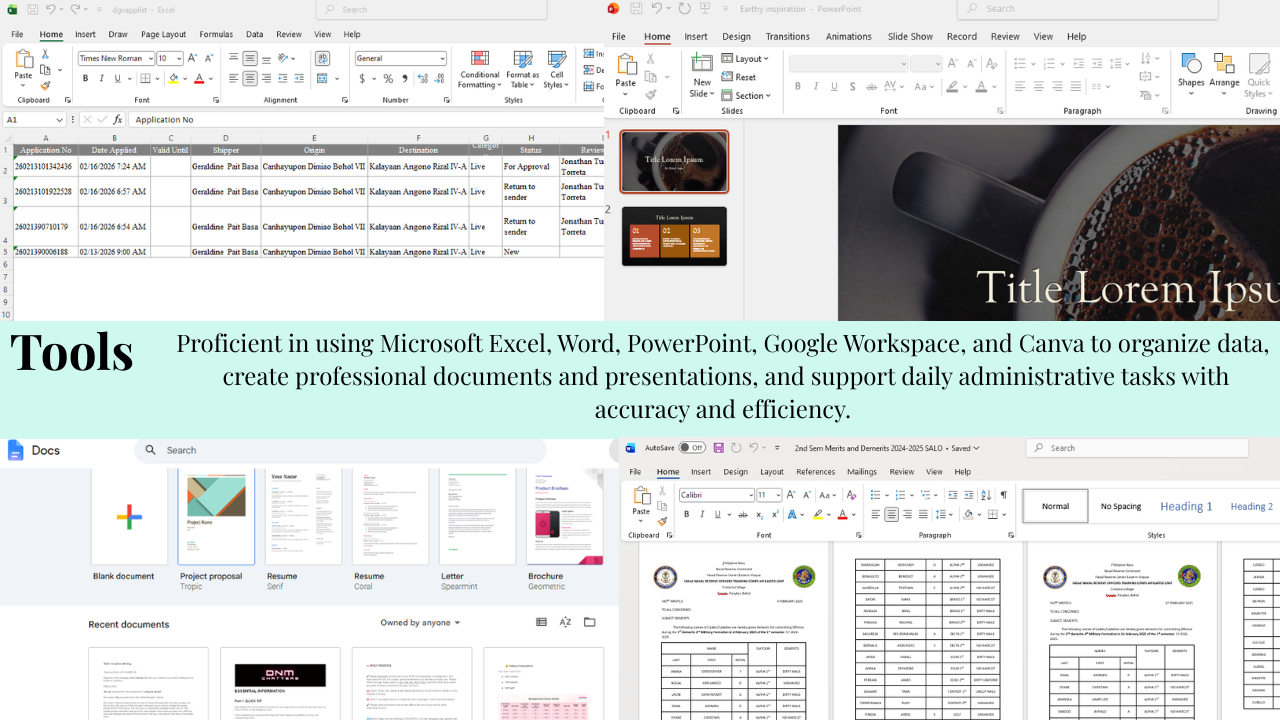1280x720 pixels.
Task: Open Cell Styles in Excel
Action: tap(556, 70)
